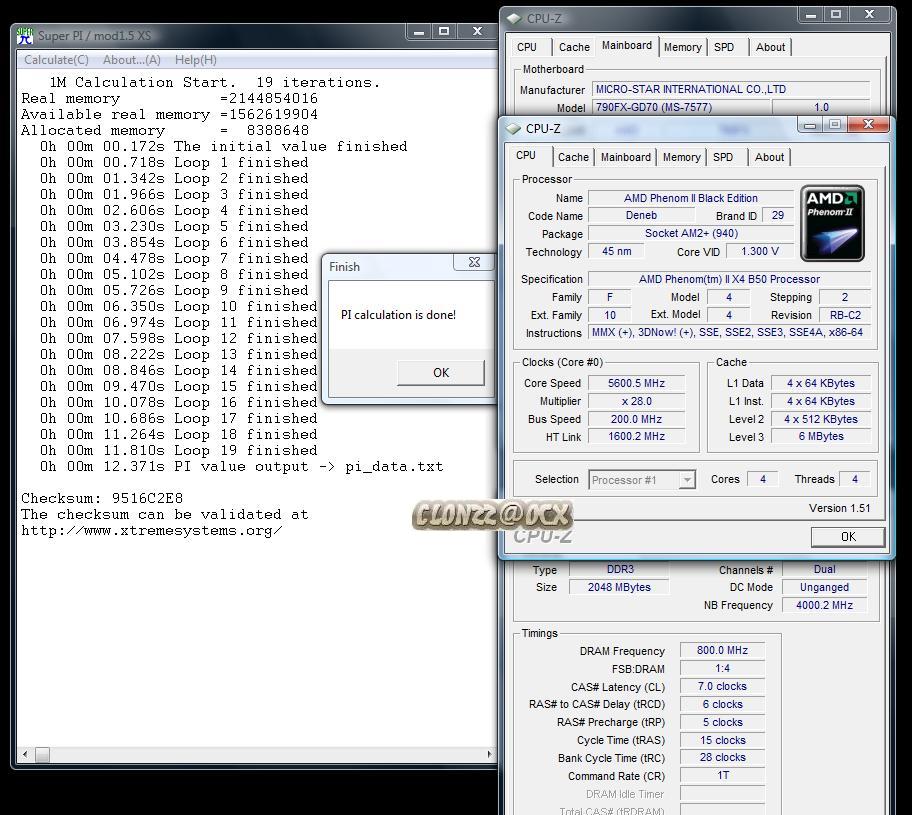Click OK in the Finish dialog

[x=441, y=372]
